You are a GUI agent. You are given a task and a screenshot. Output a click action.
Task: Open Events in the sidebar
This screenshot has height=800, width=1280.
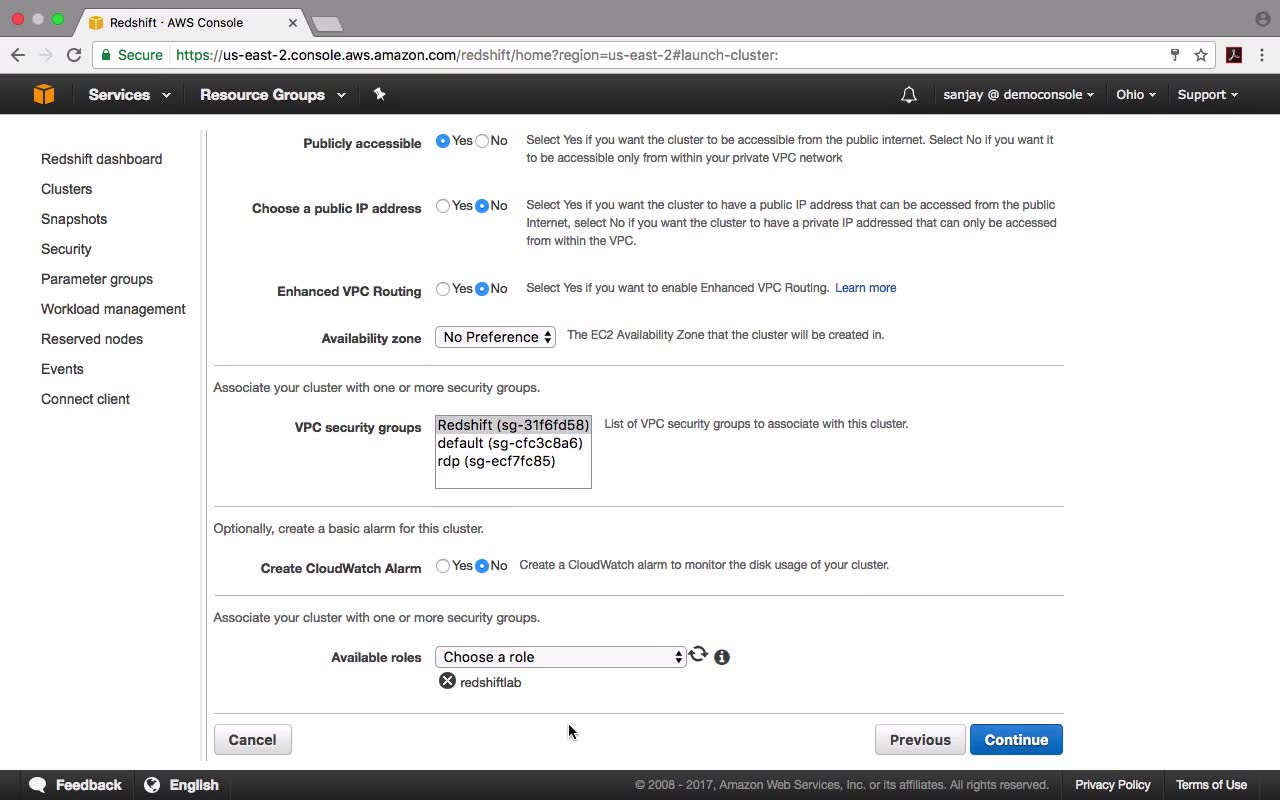[62, 369]
